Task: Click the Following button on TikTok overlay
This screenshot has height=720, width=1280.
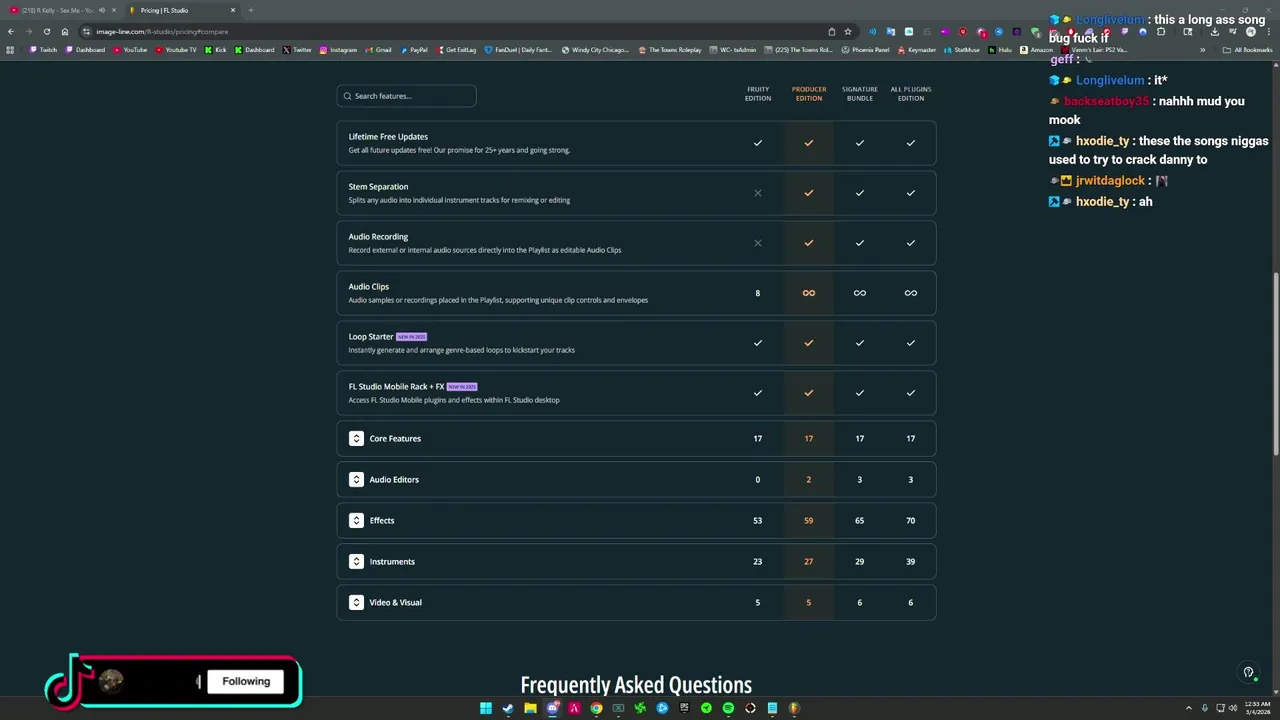Action: click(246, 682)
